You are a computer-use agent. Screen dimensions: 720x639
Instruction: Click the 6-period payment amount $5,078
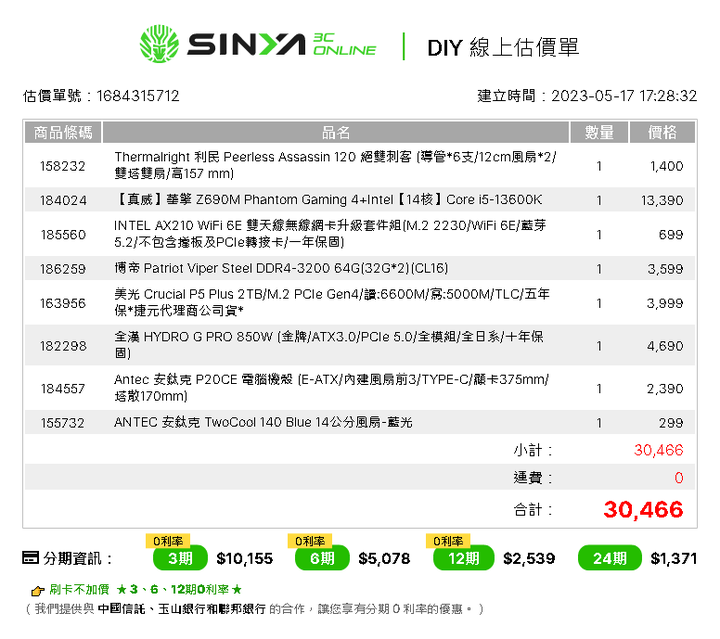(384, 558)
